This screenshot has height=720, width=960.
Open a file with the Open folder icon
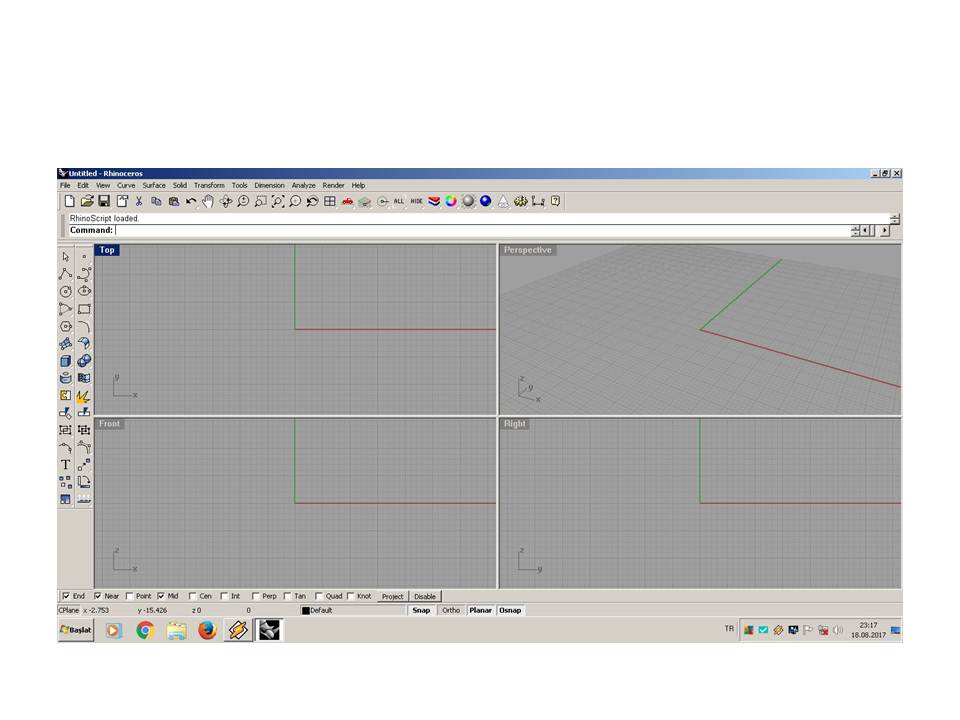point(87,201)
